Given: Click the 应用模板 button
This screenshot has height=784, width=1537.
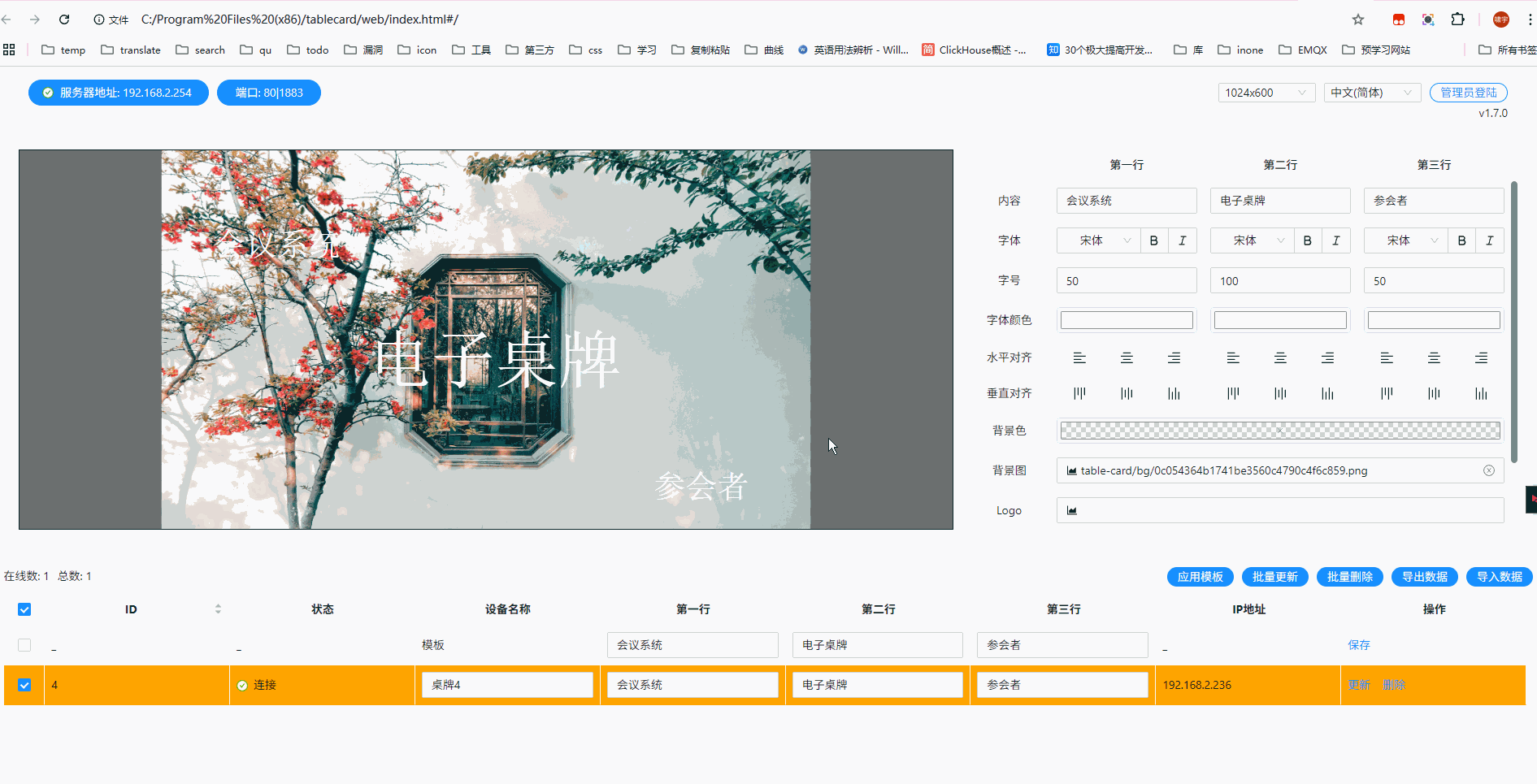Looking at the screenshot, I should (1200, 577).
